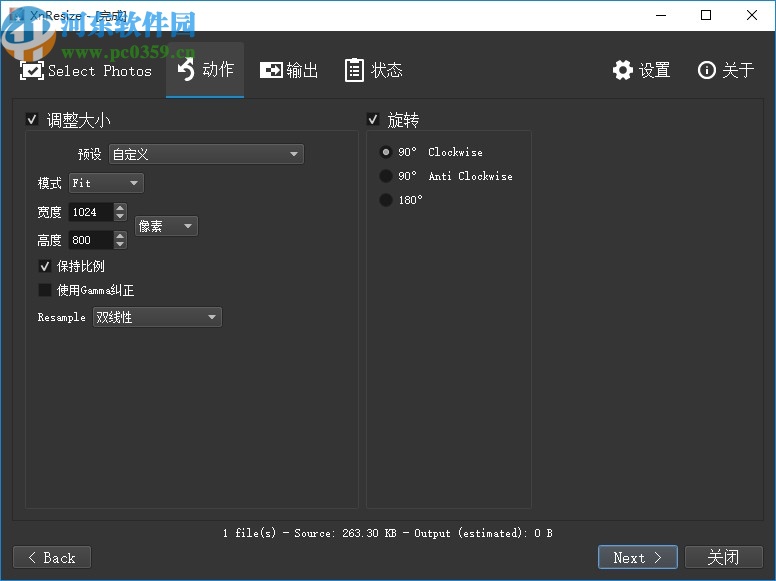The height and width of the screenshot is (581, 776).
Task: Open the 预设 preset dropdown
Action: coord(206,154)
